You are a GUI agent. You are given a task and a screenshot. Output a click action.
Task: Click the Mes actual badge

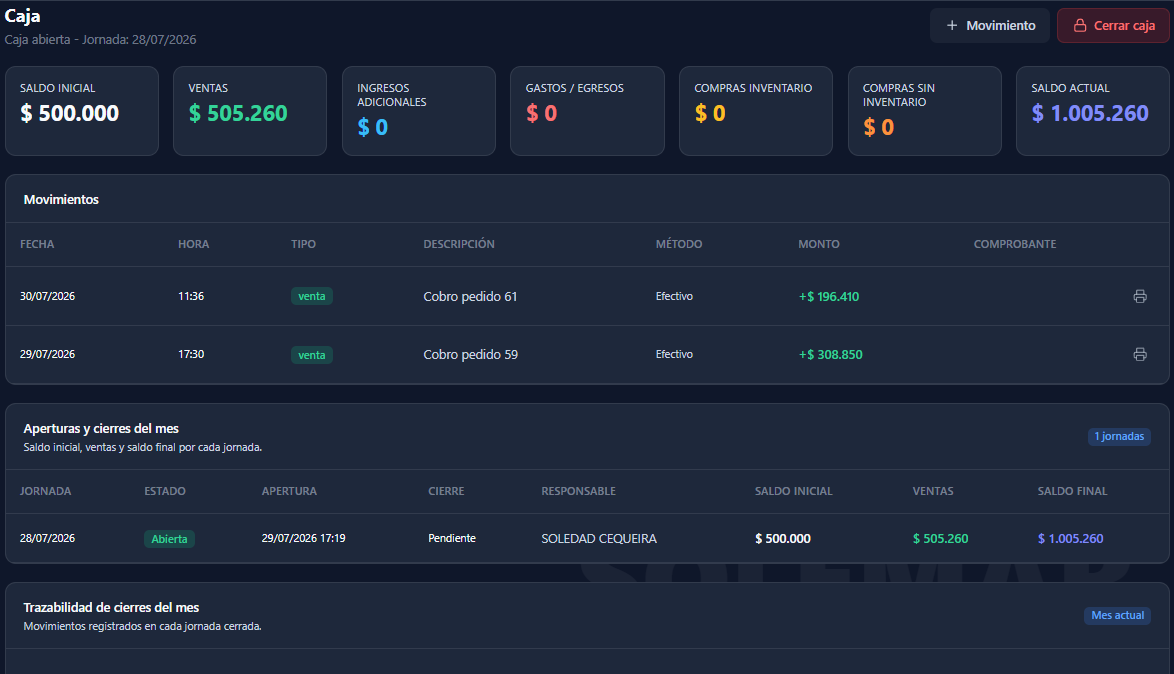click(x=1117, y=616)
